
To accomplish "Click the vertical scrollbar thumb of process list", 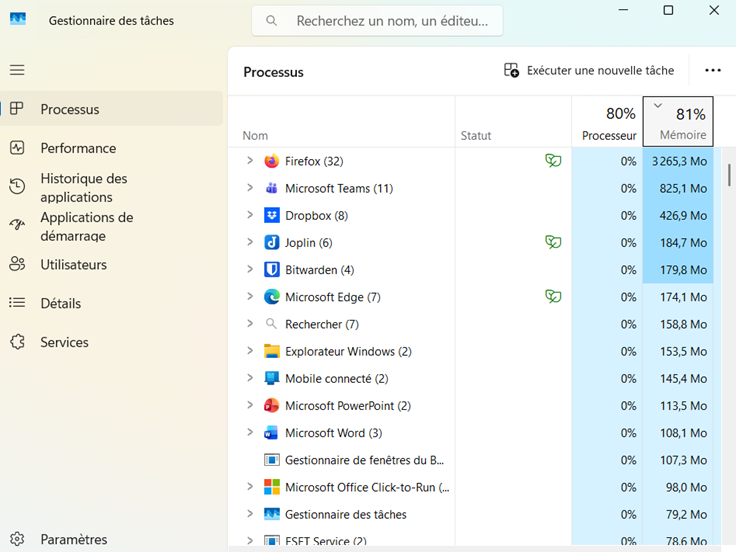I will 729,175.
